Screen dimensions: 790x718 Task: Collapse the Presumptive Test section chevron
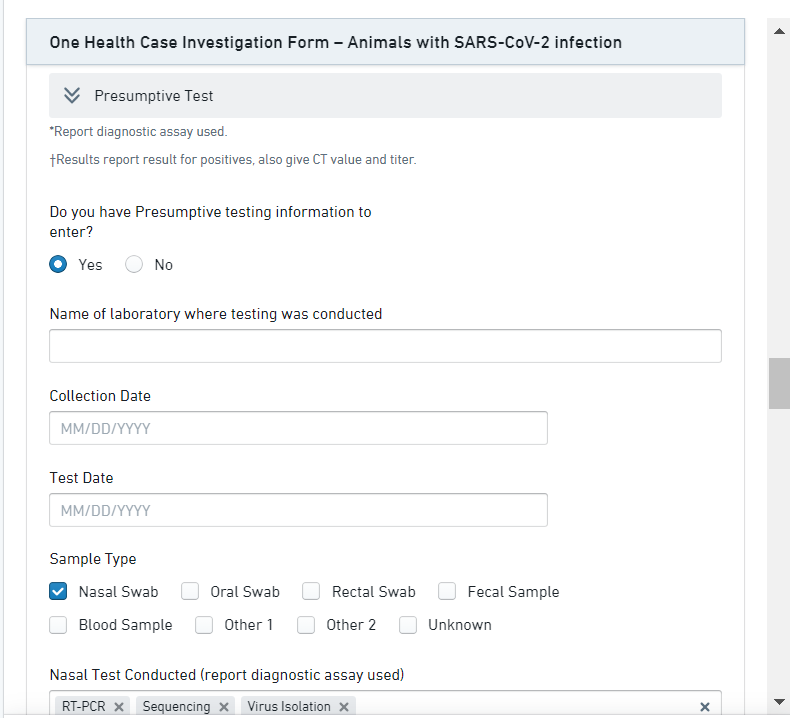[71, 96]
